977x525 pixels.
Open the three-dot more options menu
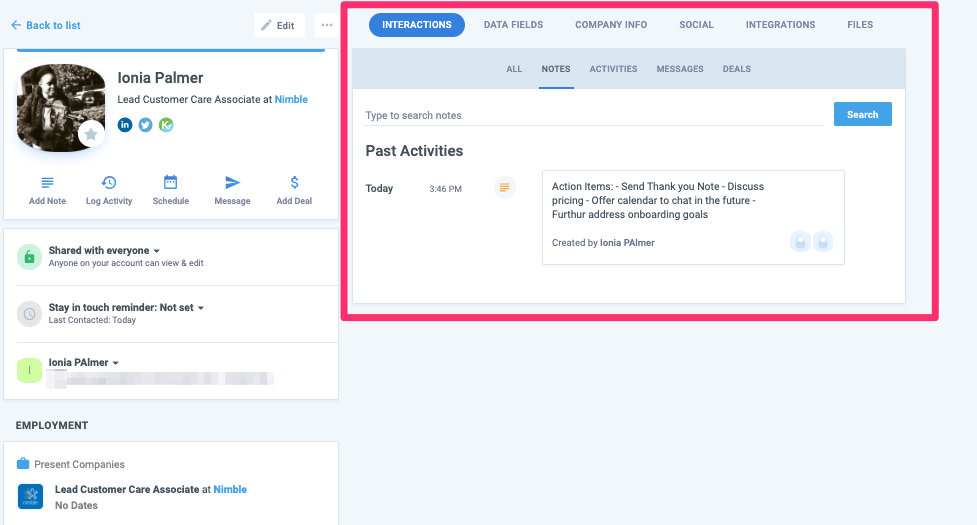(x=327, y=25)
